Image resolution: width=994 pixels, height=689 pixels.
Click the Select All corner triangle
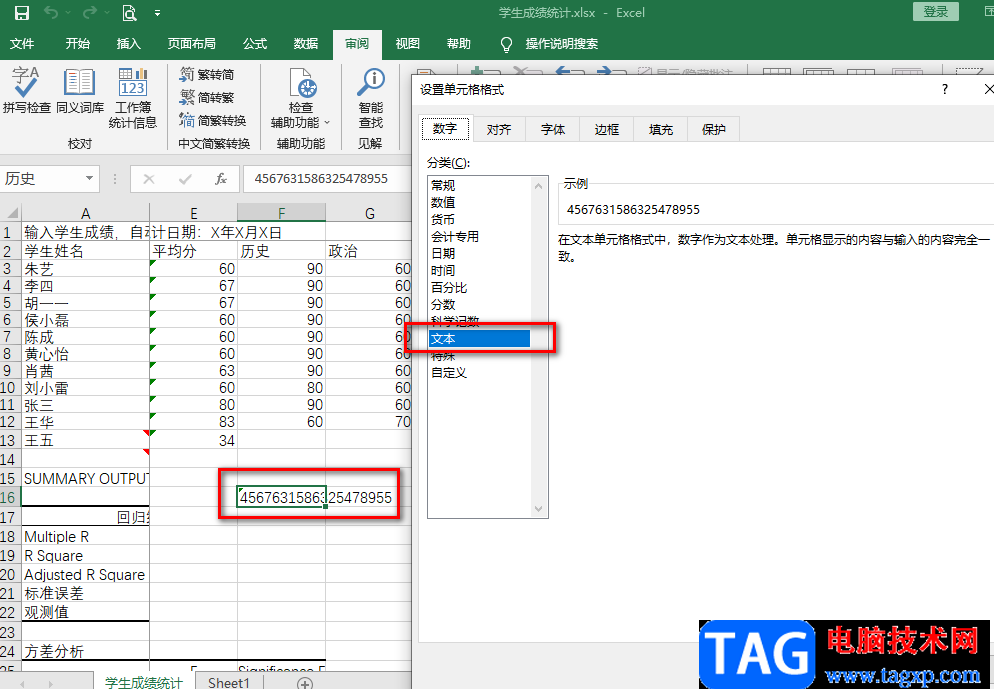(x=11, y=212)
